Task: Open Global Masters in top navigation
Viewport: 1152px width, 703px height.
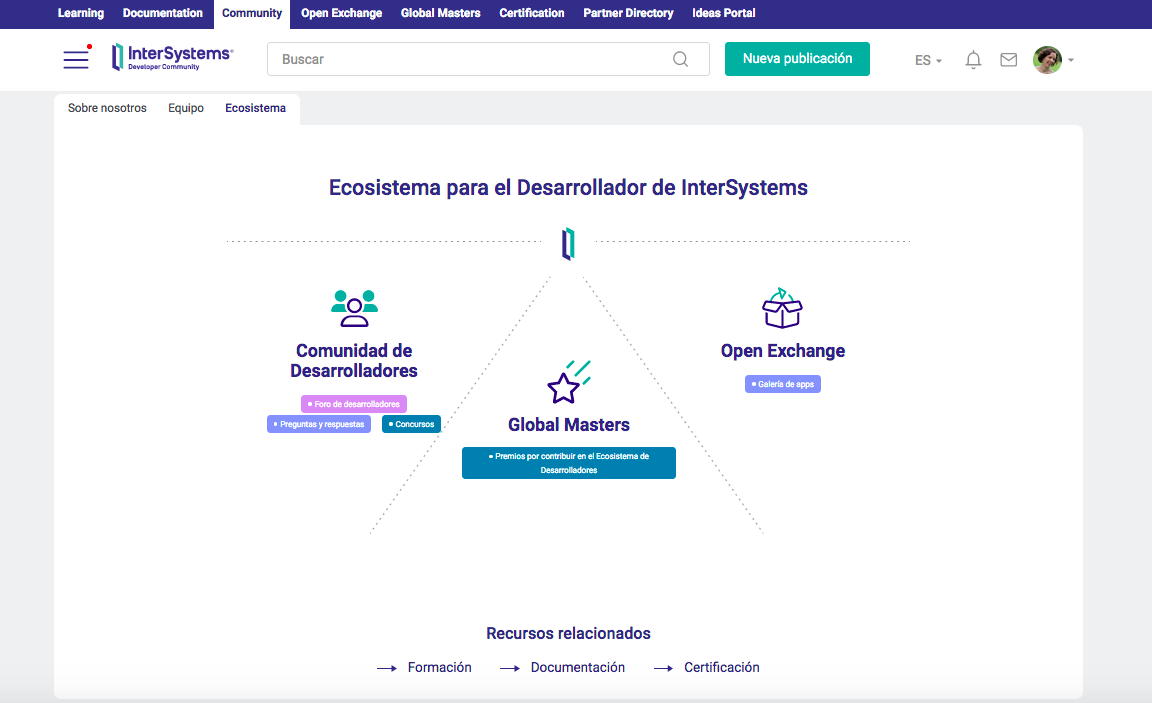Action: pyautogui.click(x=440, y=13)
